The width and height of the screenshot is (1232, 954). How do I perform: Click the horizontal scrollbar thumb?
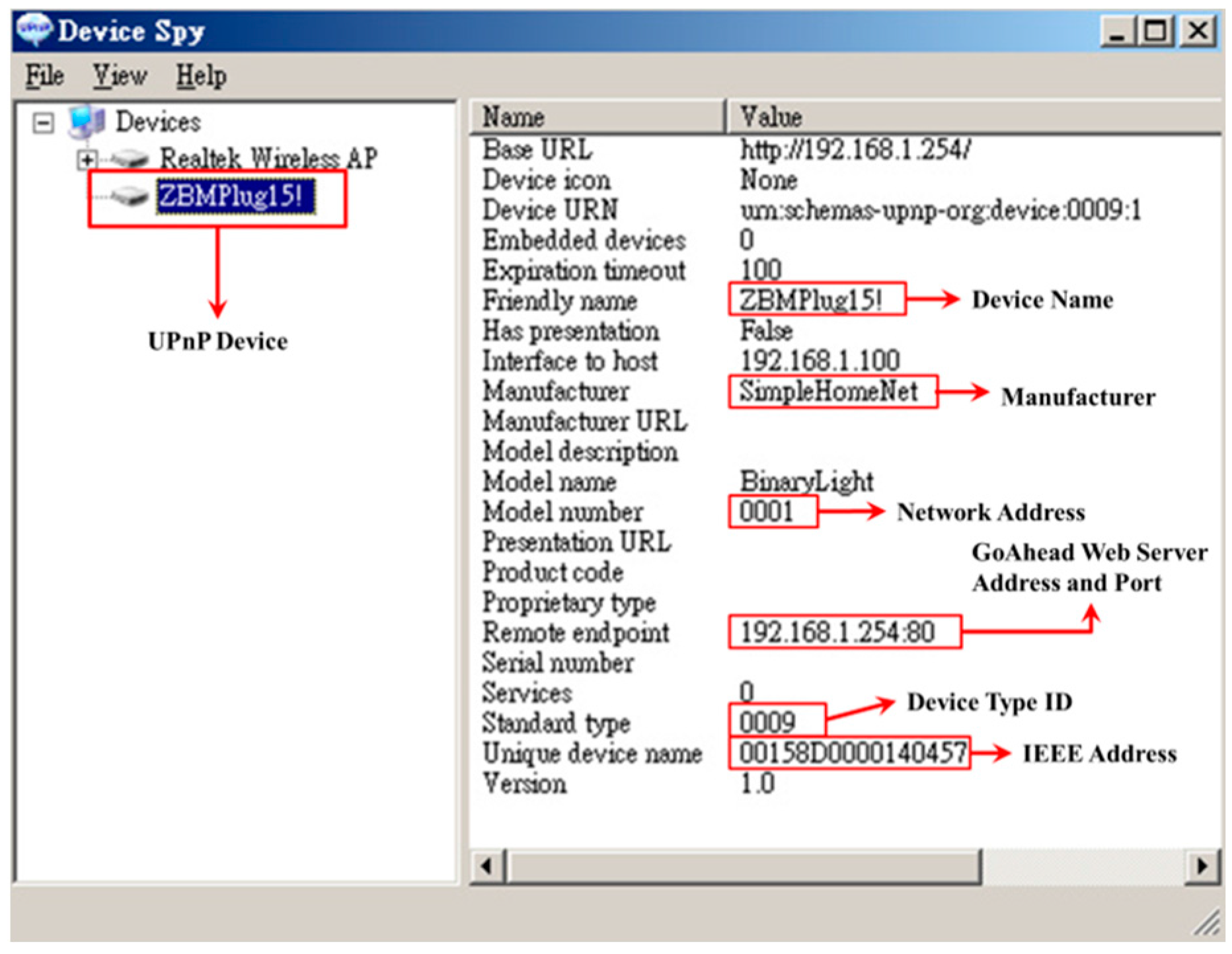tap(744, 865)
